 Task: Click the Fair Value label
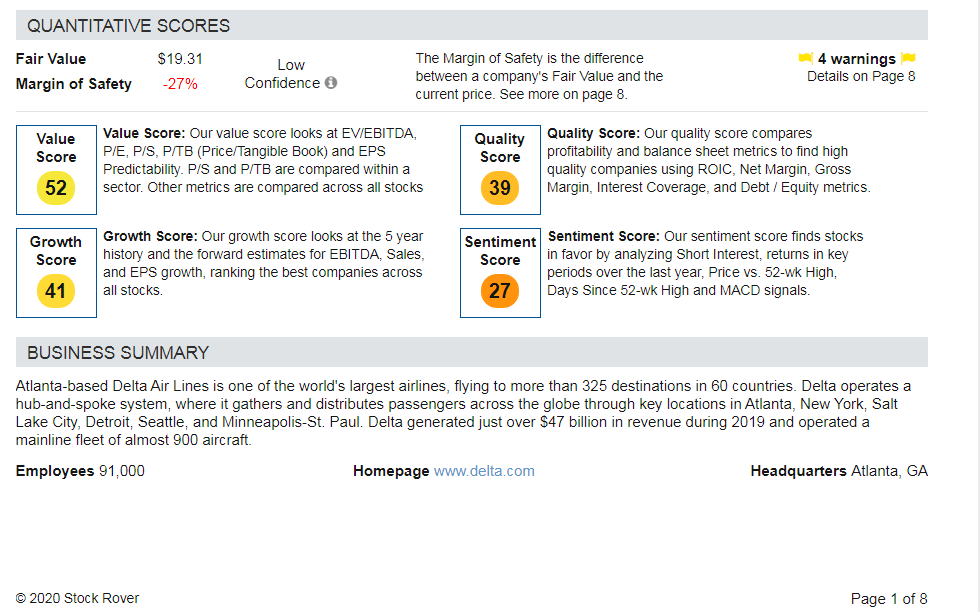(51, 59)
